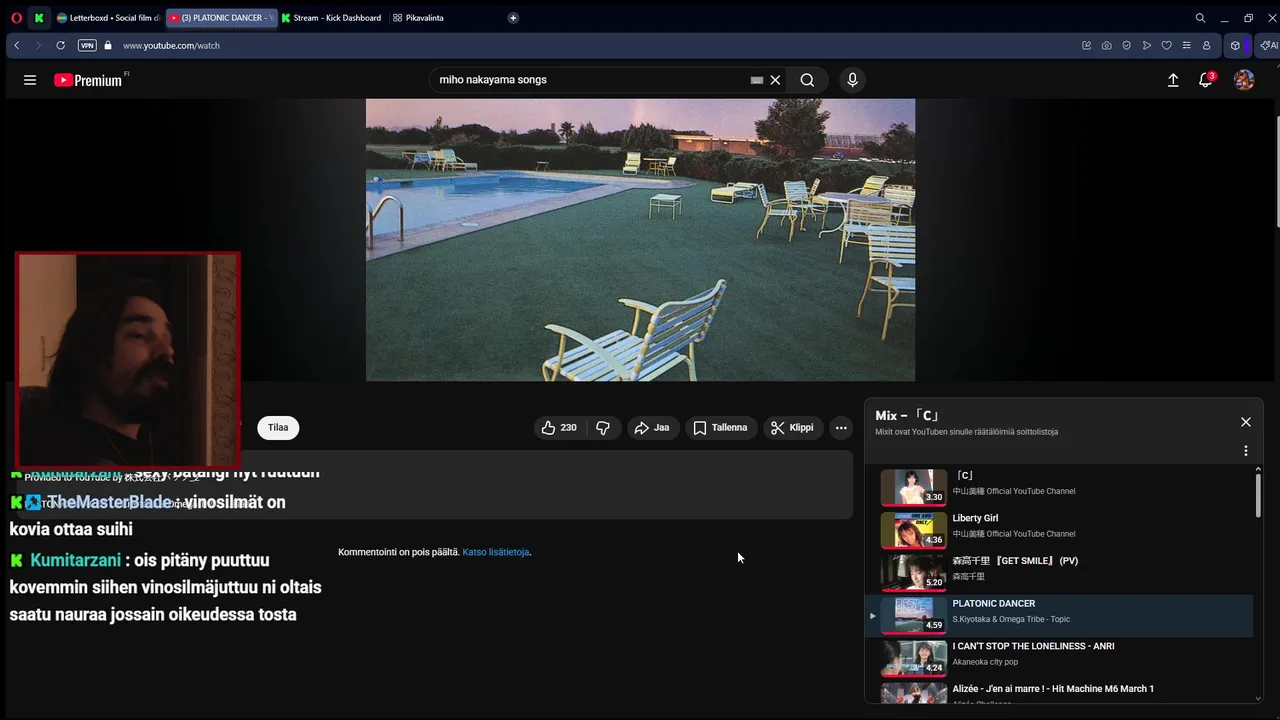Click the YouTube upload create icon
This screenshot has height=720, width=1280.
tap(1173, 80)
